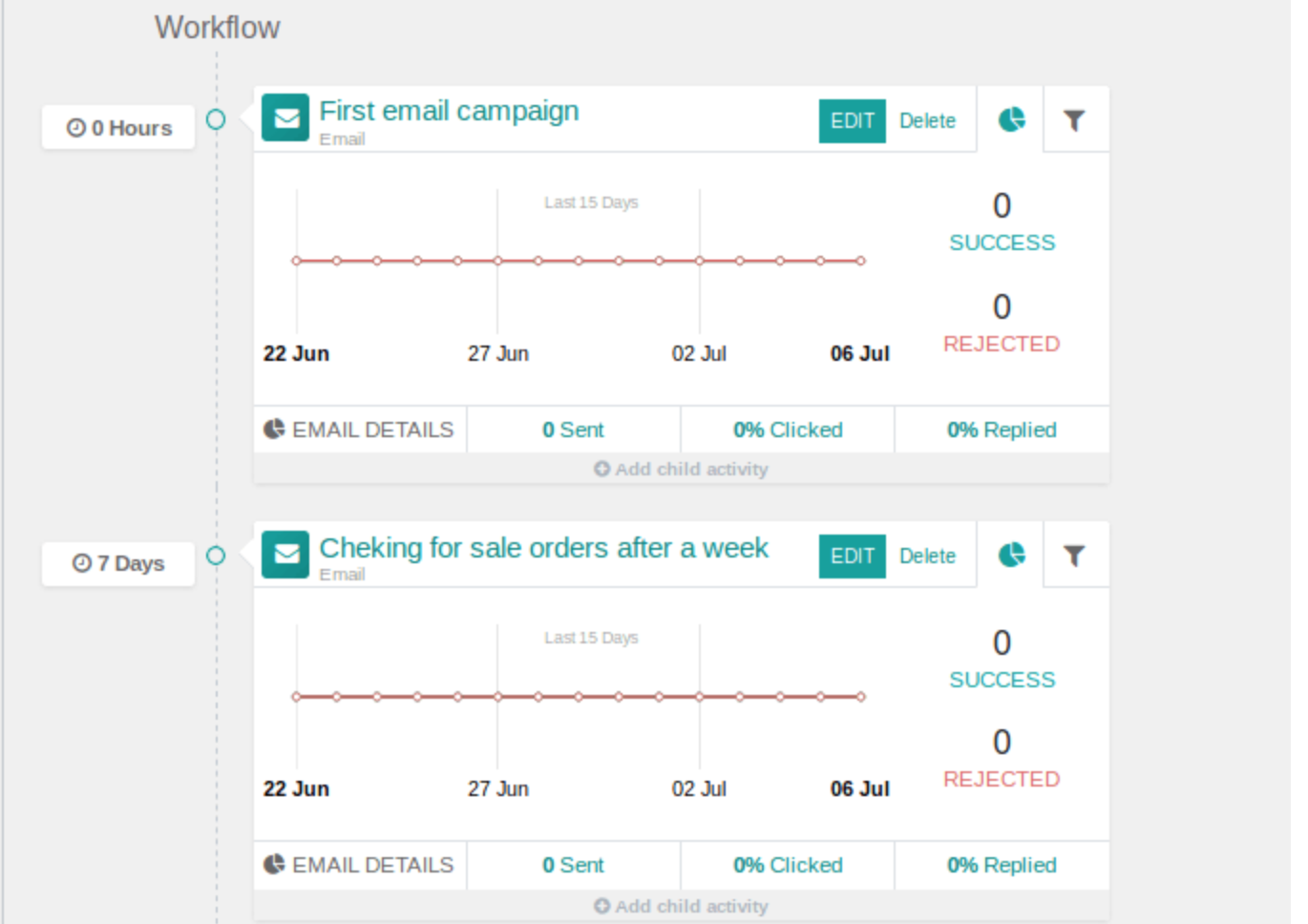The width and height of the screenshot is (1308, 924).
Task: Click the envelope icon of First email campaign
Action: coord(285,118)
